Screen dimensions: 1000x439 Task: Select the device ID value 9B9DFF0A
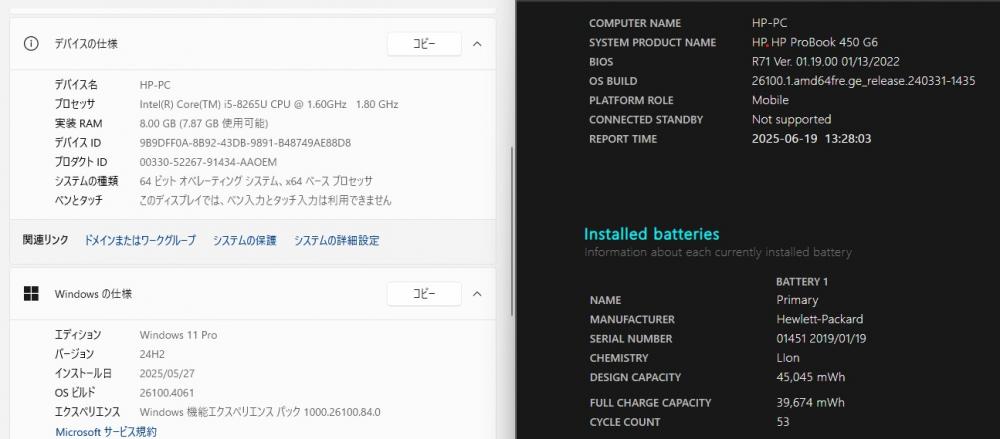click(245, 142)
